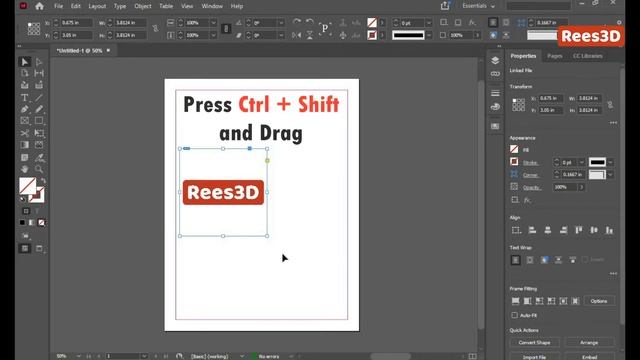The width and height of the screenshot is (640, 360).
Task: Open the Stroke link in Appearance
Action: [530, 162]
